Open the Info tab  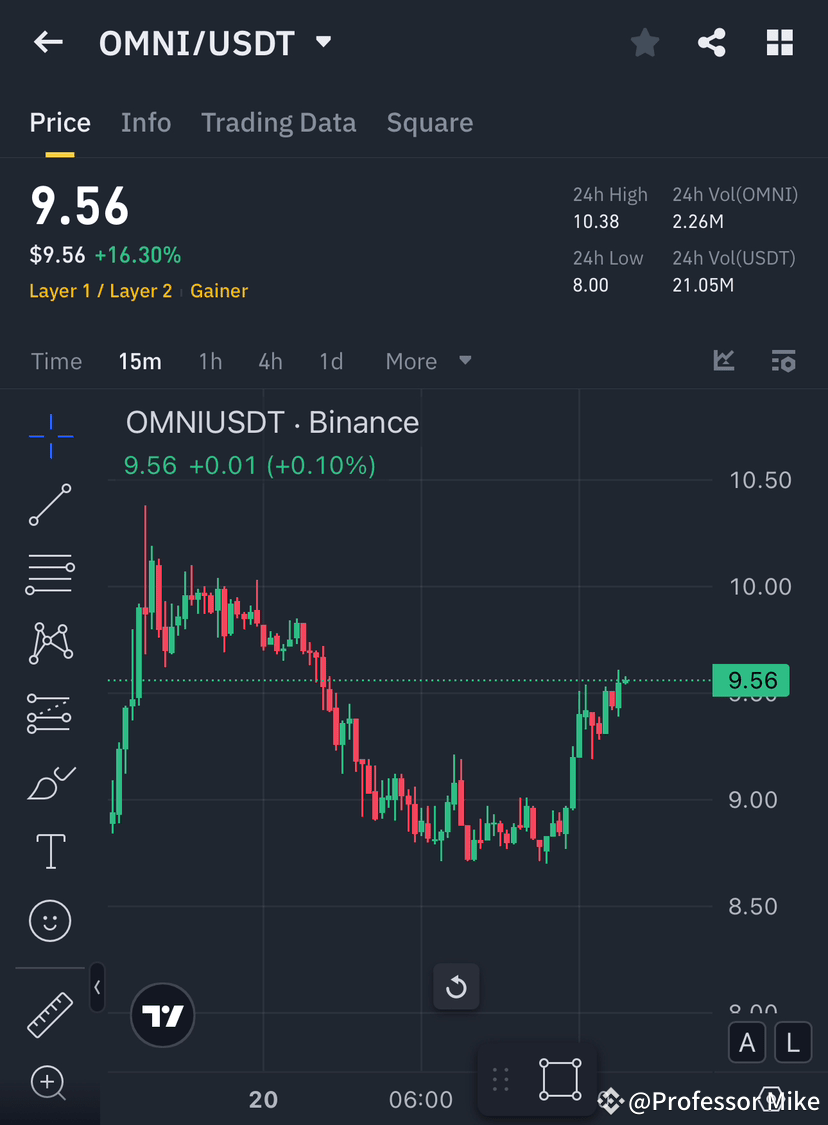[x=146, y=122]
